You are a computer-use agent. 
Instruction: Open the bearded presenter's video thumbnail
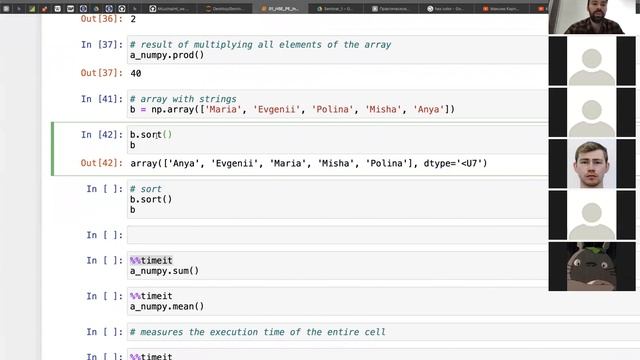tap(591, 17)
